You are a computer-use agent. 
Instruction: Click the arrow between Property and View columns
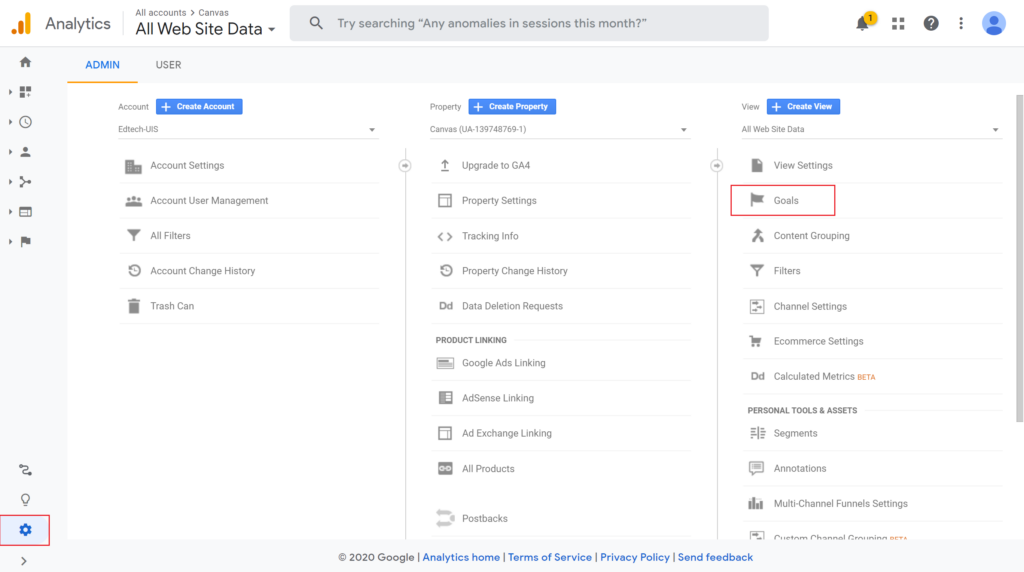click(x=716, y=166)
